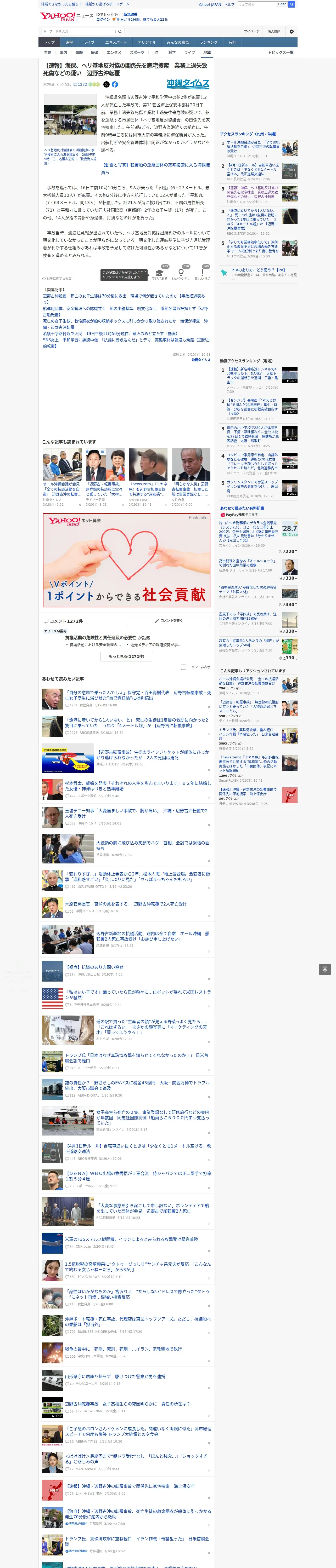Select the 地域 category
This screenshot has width=336, height=1568.
pyautogui.click(x=207, y=52)
